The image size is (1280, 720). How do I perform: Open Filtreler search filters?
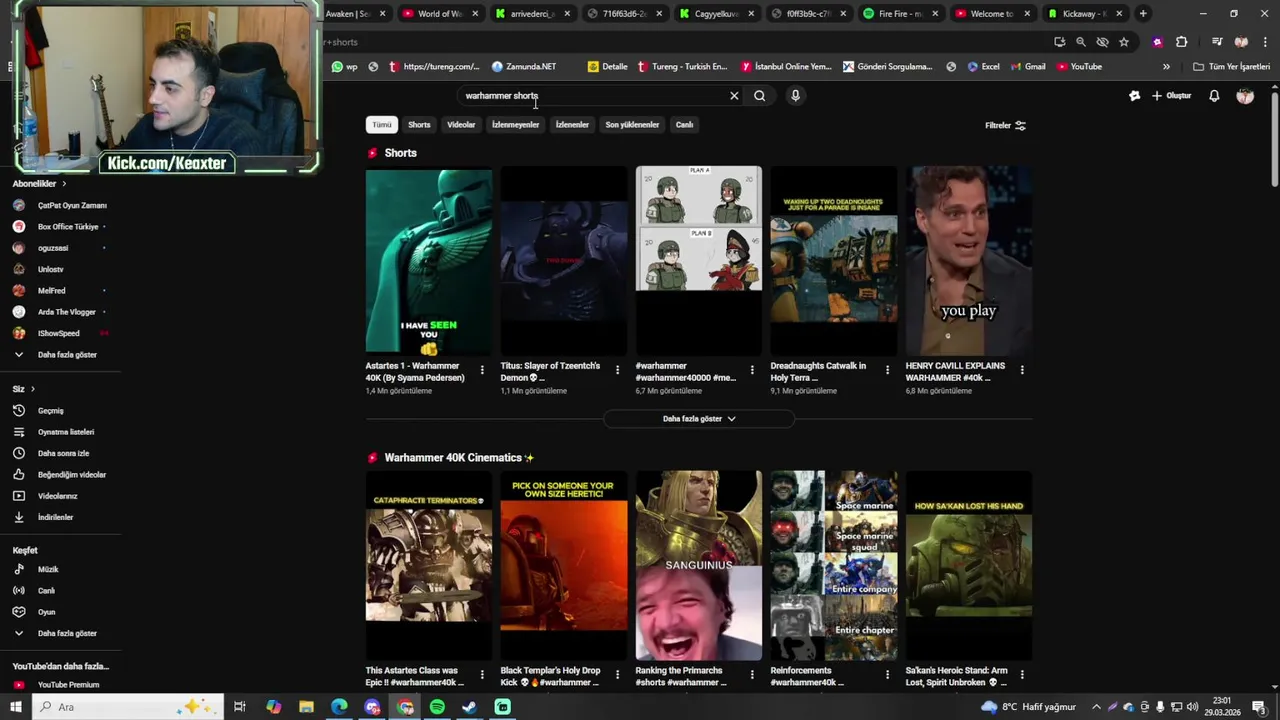[1005, 125]
